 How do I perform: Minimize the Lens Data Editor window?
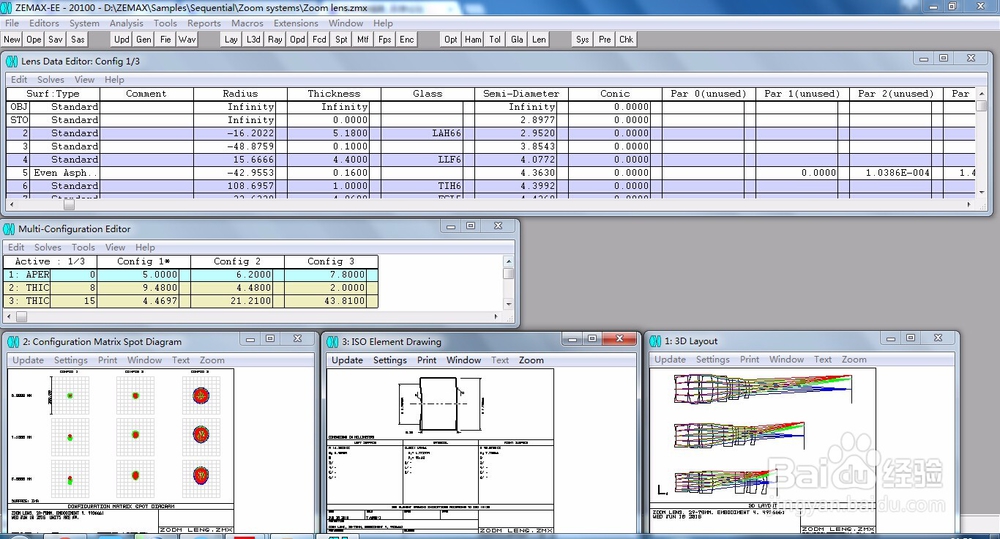pos(923,59)
